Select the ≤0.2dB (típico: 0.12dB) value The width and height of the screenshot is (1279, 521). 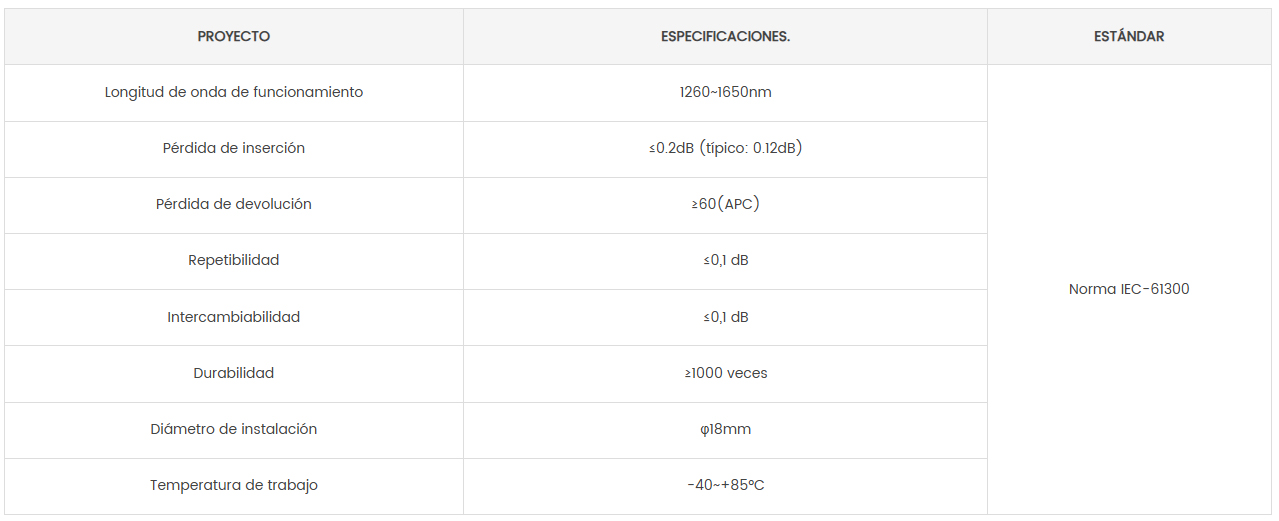click(725, 148)
